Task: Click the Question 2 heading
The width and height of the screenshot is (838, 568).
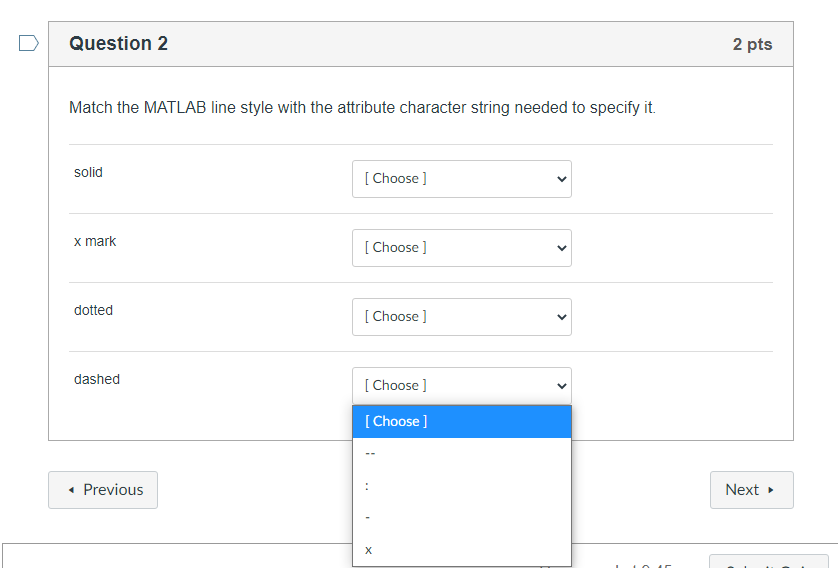Action: [118, 44]
